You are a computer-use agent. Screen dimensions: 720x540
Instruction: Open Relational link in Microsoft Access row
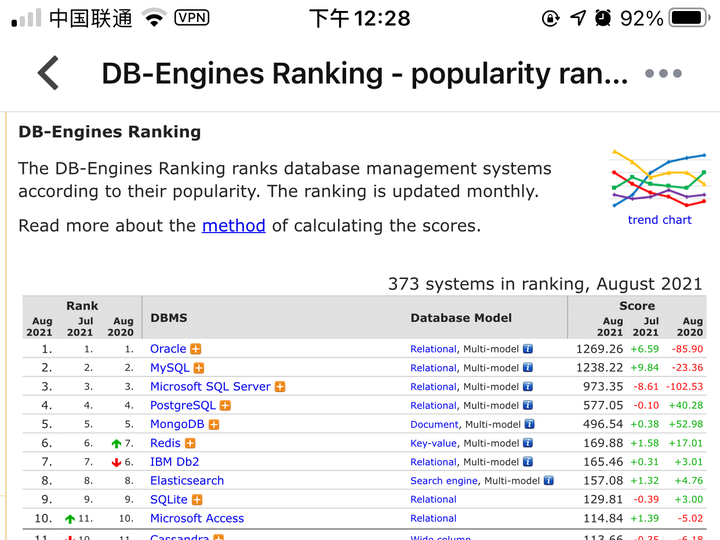pyautogui.click(x=433, y=518)
